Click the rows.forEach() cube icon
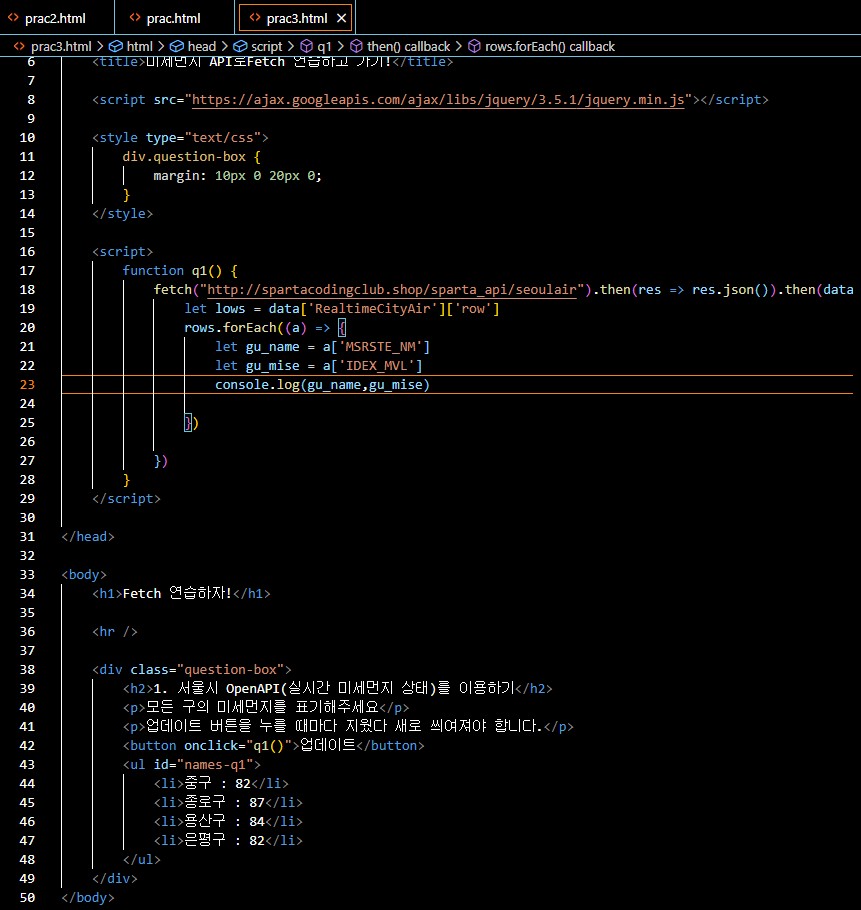Viewport: 861px width, 910px height. tap(475, 46)
